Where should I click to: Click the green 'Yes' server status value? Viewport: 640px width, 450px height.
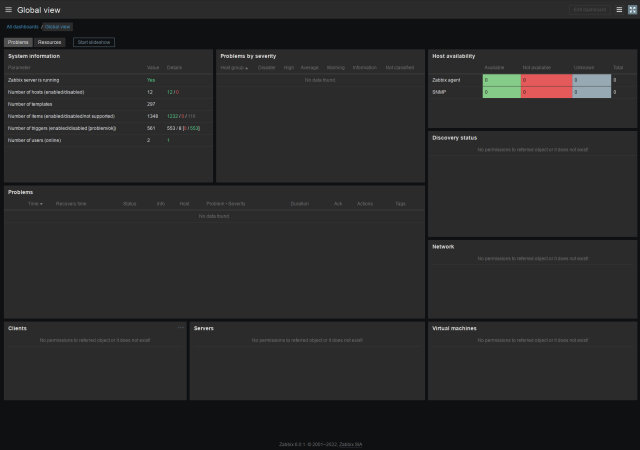(x=151, y=80)
